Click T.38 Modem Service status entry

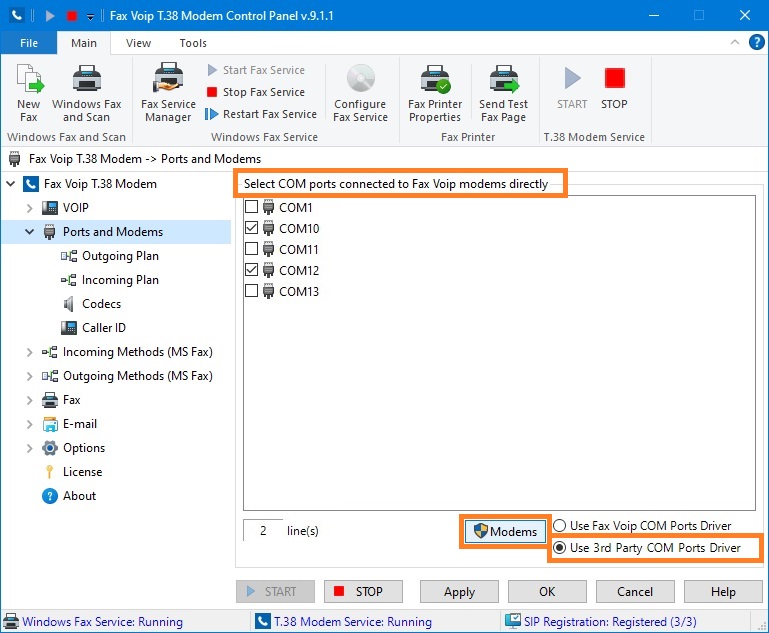click(x=343, y=622)
